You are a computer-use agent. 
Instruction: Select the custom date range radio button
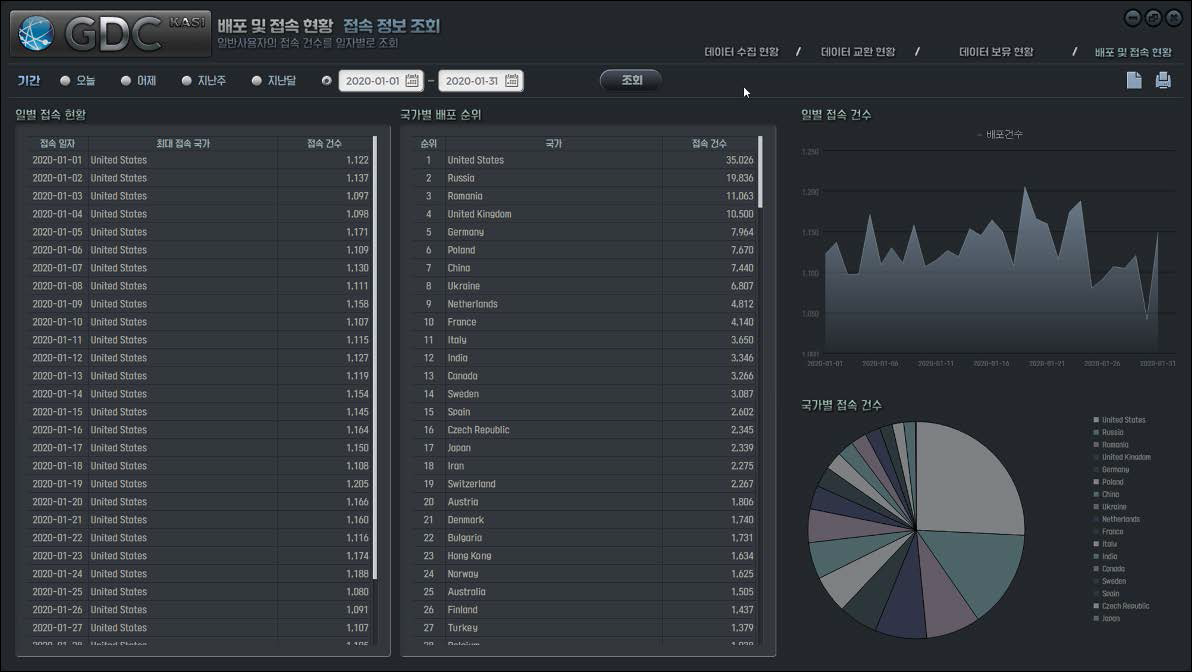pos(327,81)
